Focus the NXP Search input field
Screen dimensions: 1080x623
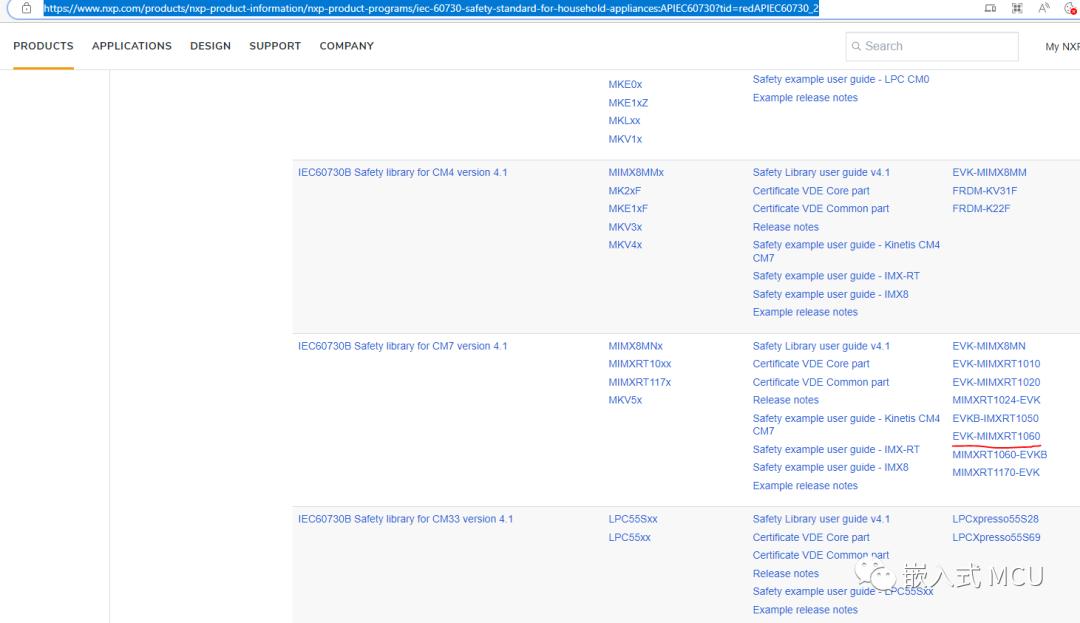932,46
